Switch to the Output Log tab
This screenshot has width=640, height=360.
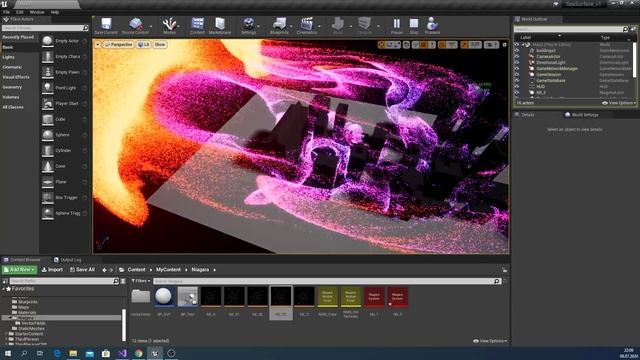[68, 260]
